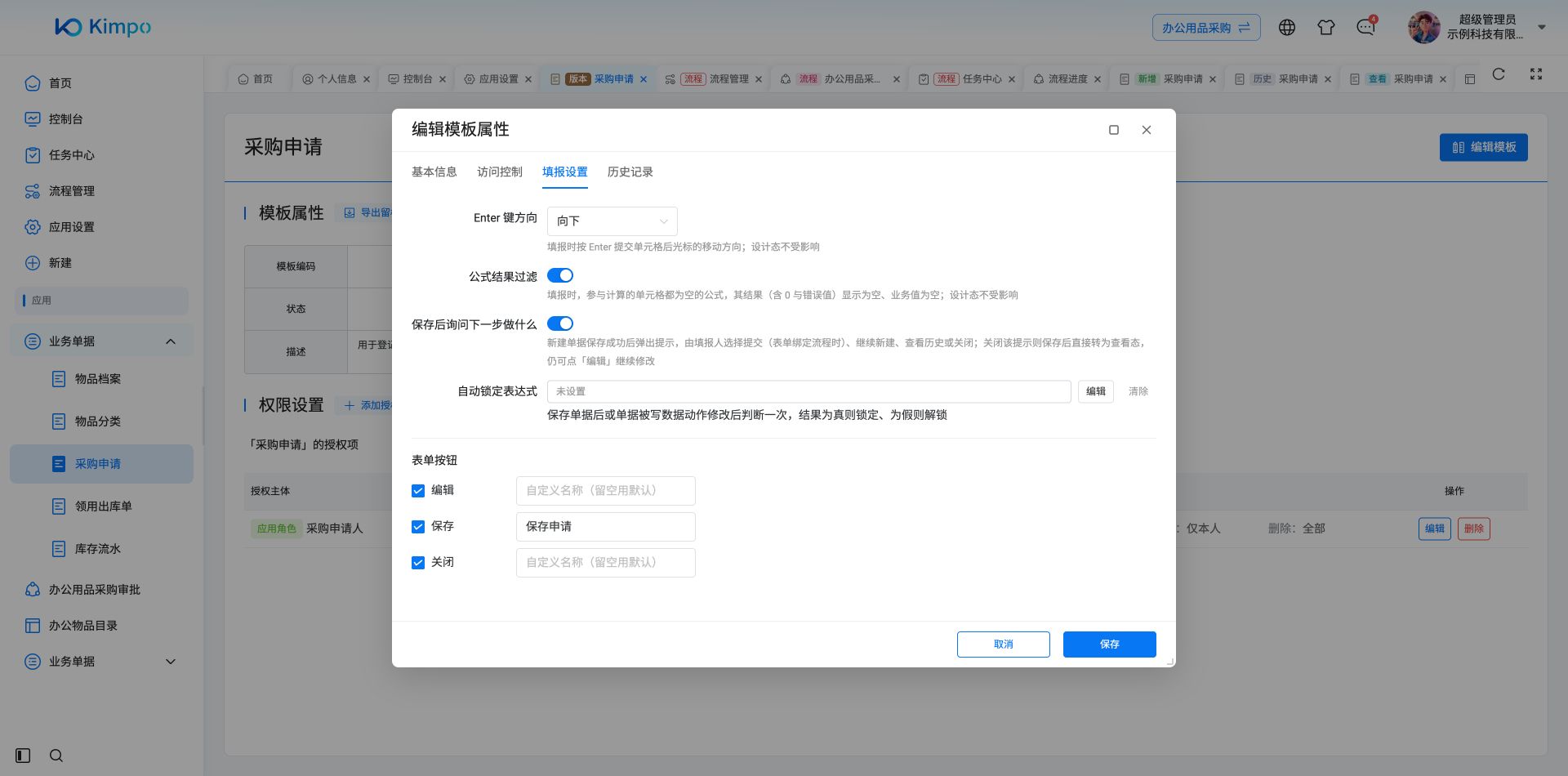This screenshot has height=776, width=1568.
Task: Click the 物品分类 document icon
Action: tap(59, 421)
